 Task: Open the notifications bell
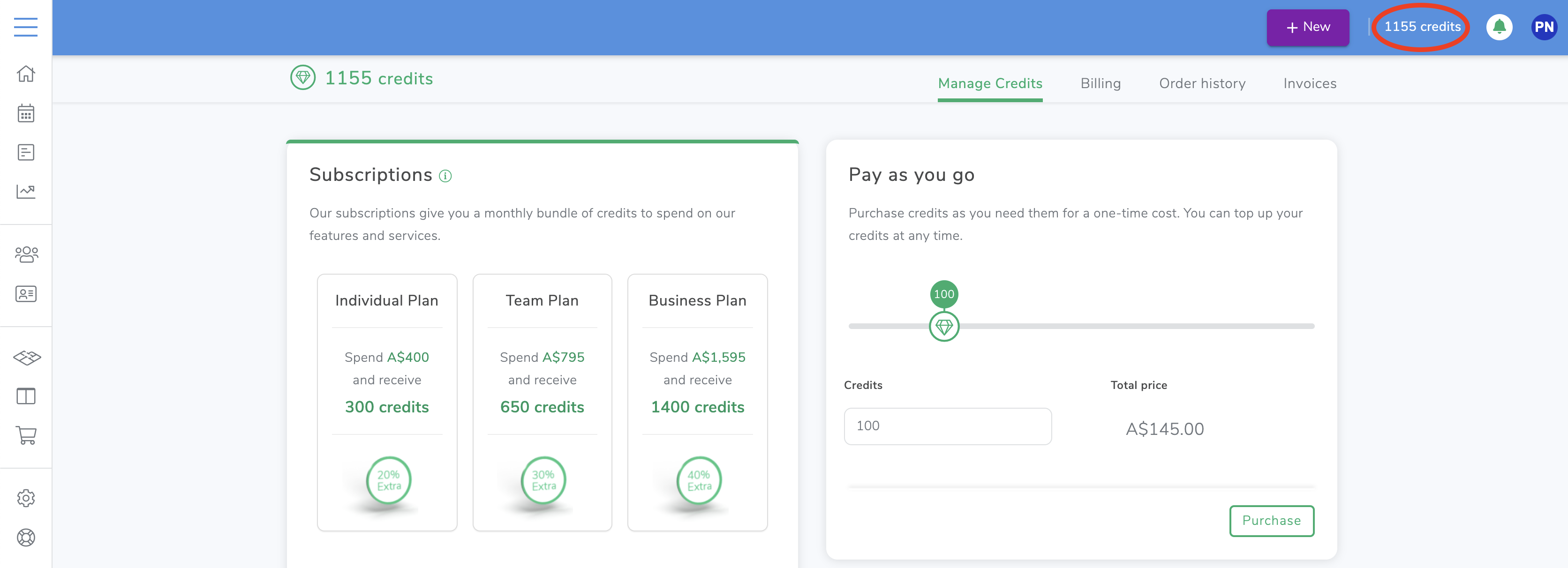click(x=1499, y=27)
